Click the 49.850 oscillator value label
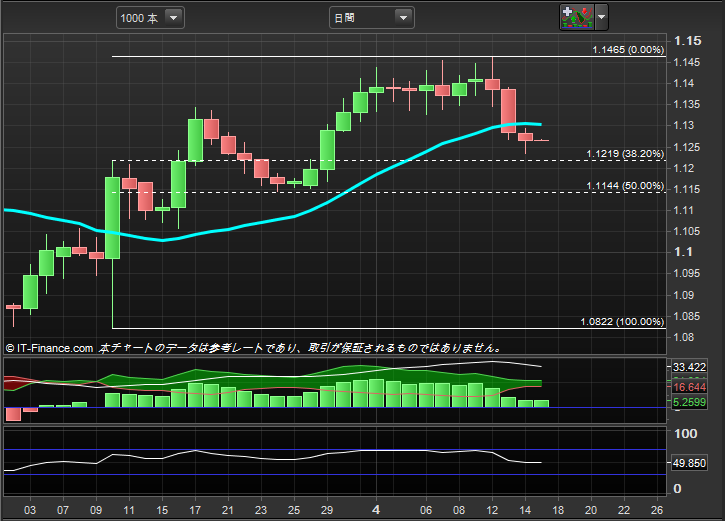725x521 pixels. 689,463
